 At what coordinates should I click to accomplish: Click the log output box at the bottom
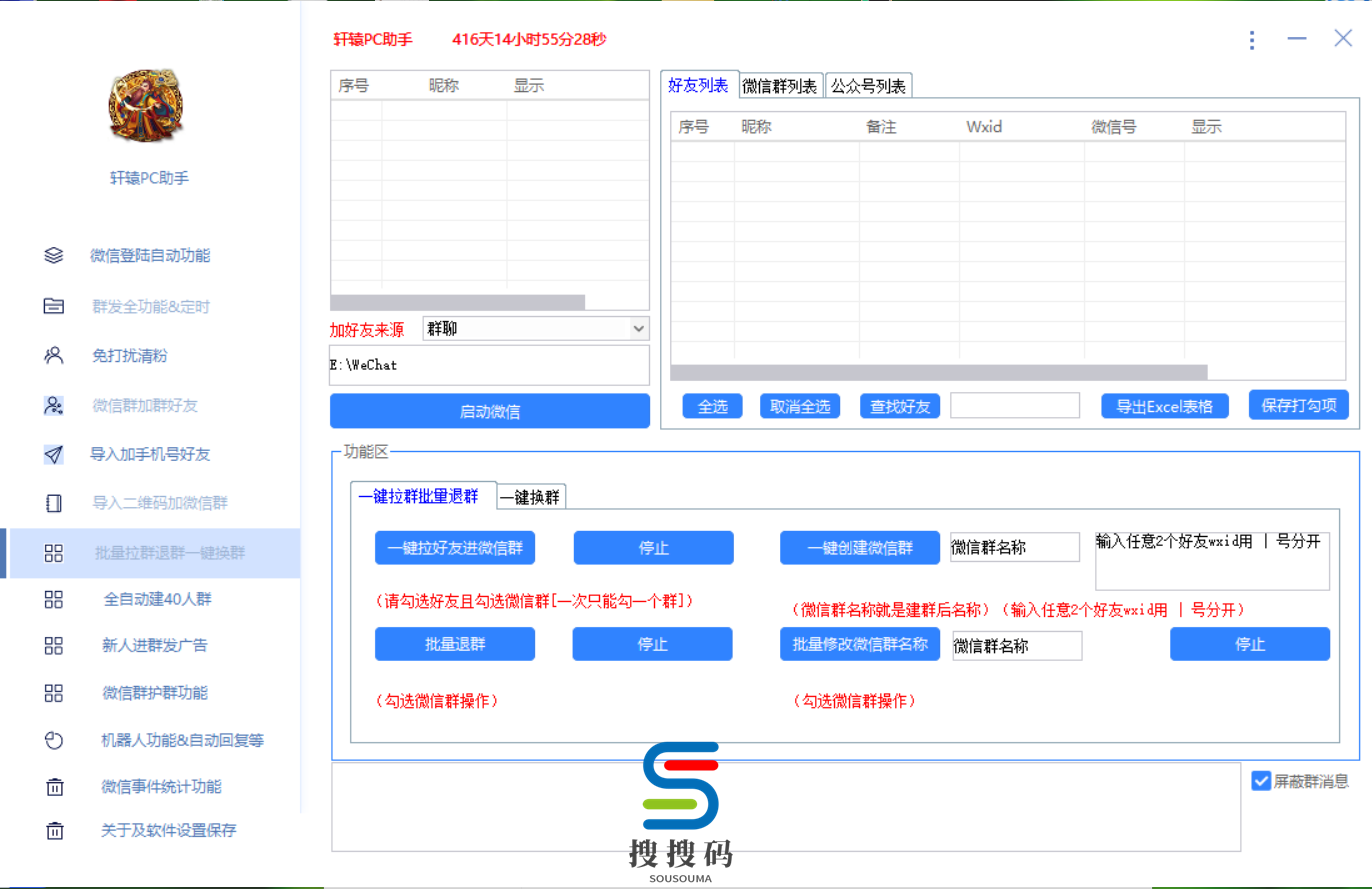pos(786,807)
